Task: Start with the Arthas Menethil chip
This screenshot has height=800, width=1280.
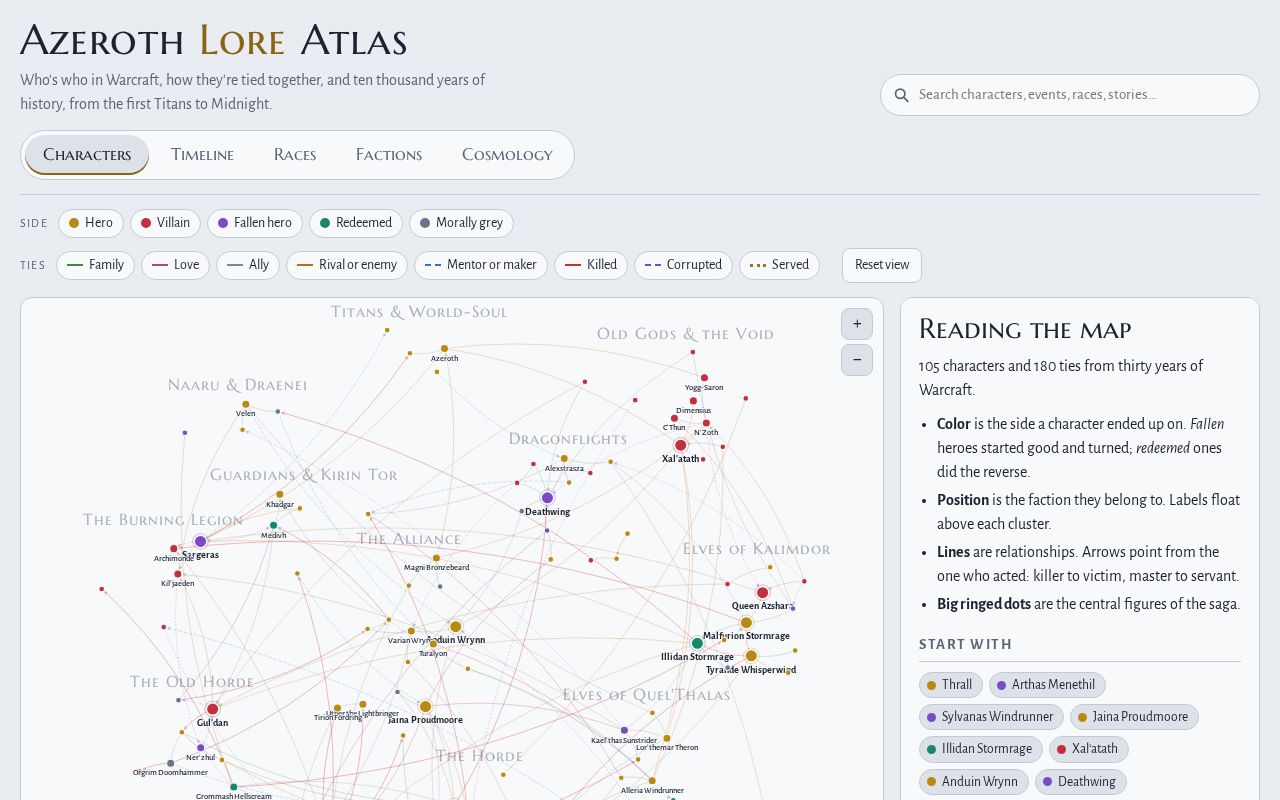Action: [x=1047, y=685]
